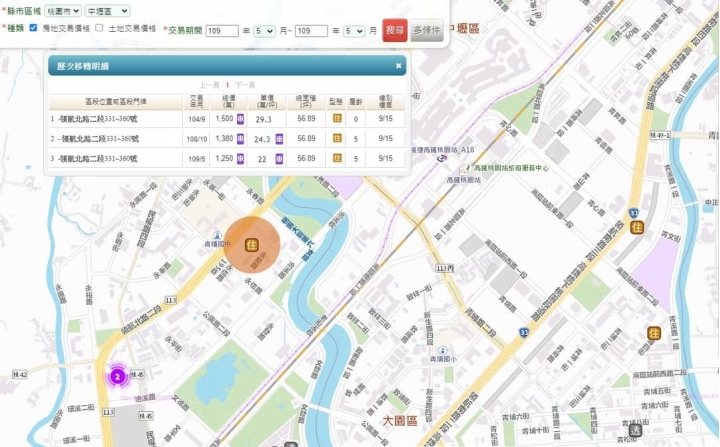Close the 歷次移轉明細 popup
Screen dimensions: 720x447
[398, 66]
